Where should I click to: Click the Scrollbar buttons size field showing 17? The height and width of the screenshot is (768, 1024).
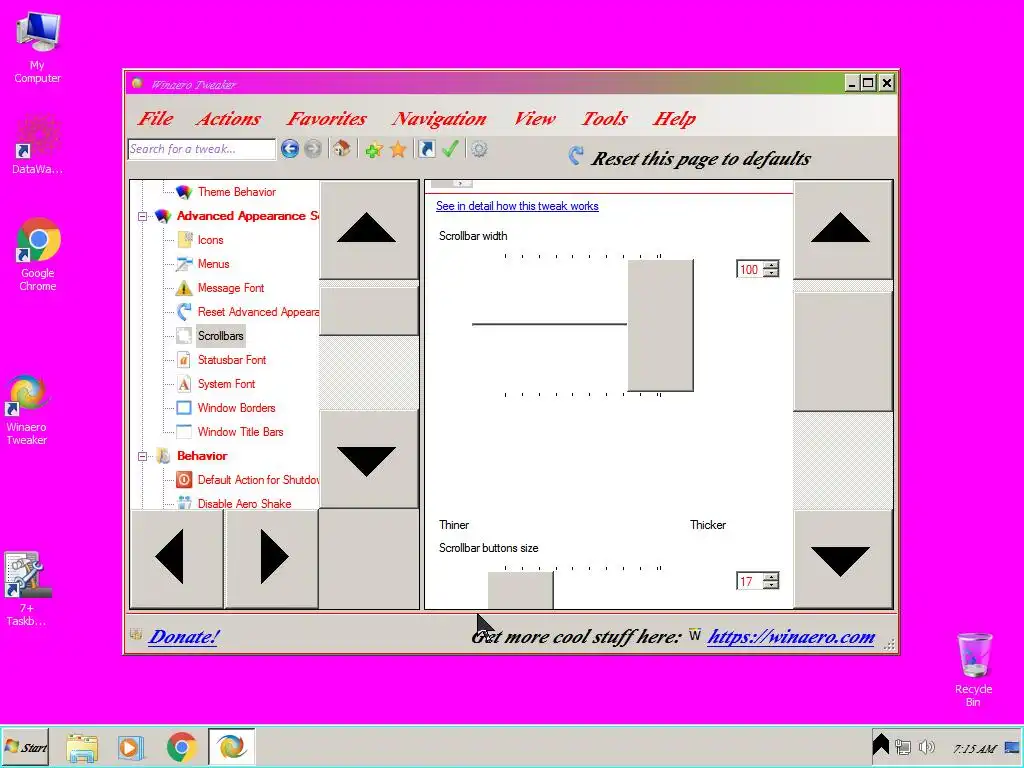pos(750,581)
